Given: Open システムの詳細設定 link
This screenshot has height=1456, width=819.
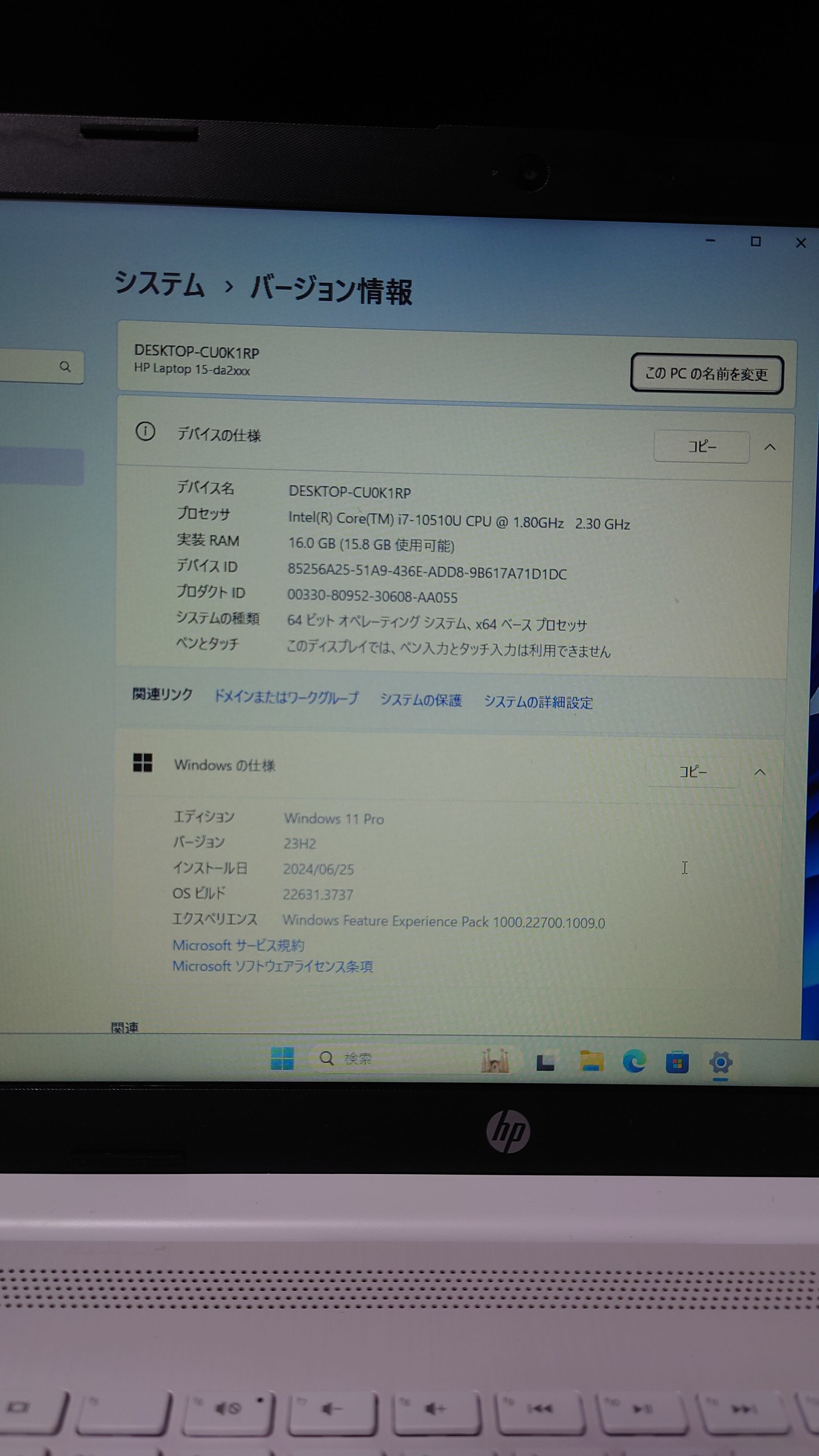Looking at the screenshot, I should pos(538,703).
